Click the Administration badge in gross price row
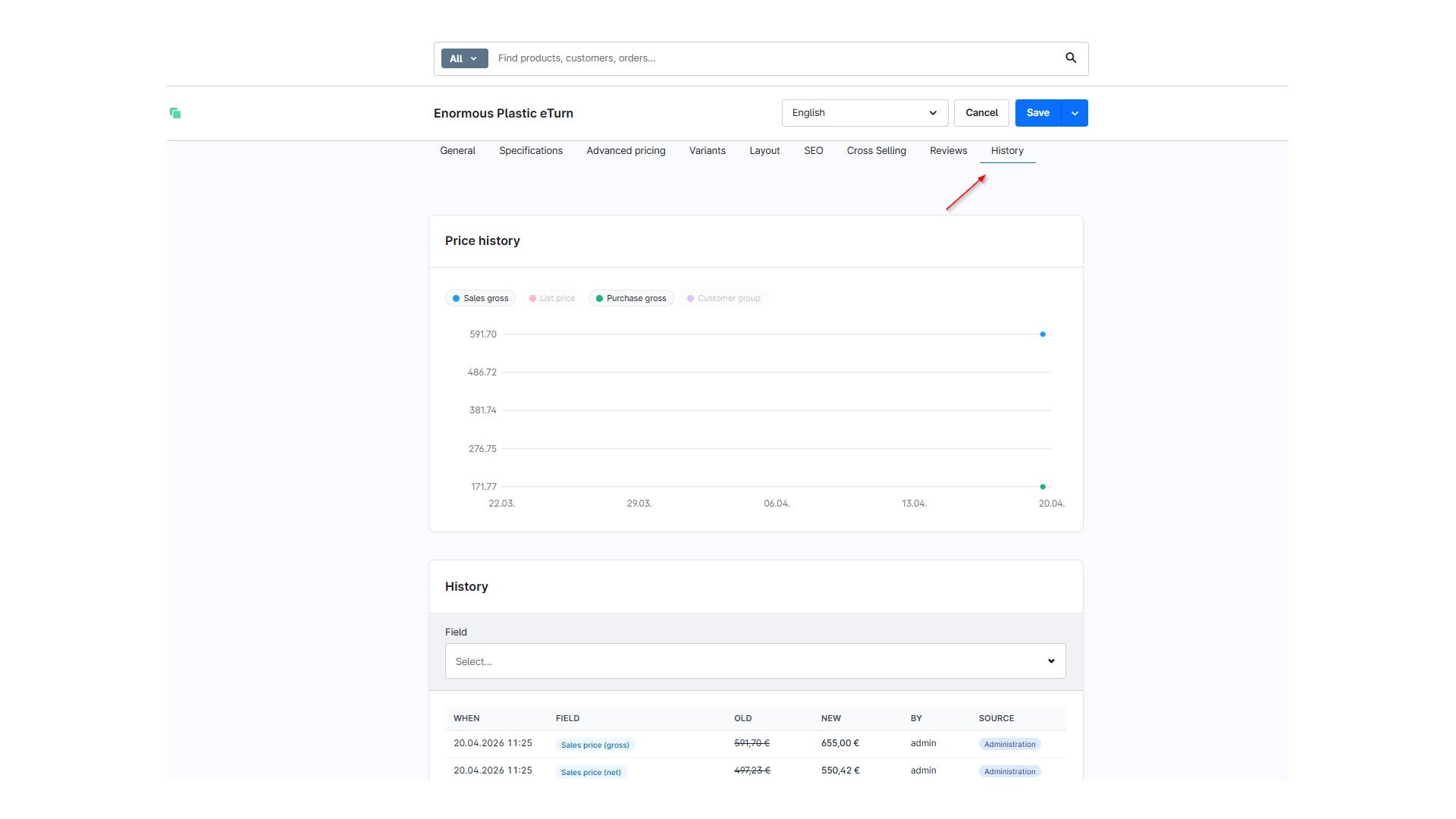The height and width of the screenshot is (819, 1456). click(1009, 744)
